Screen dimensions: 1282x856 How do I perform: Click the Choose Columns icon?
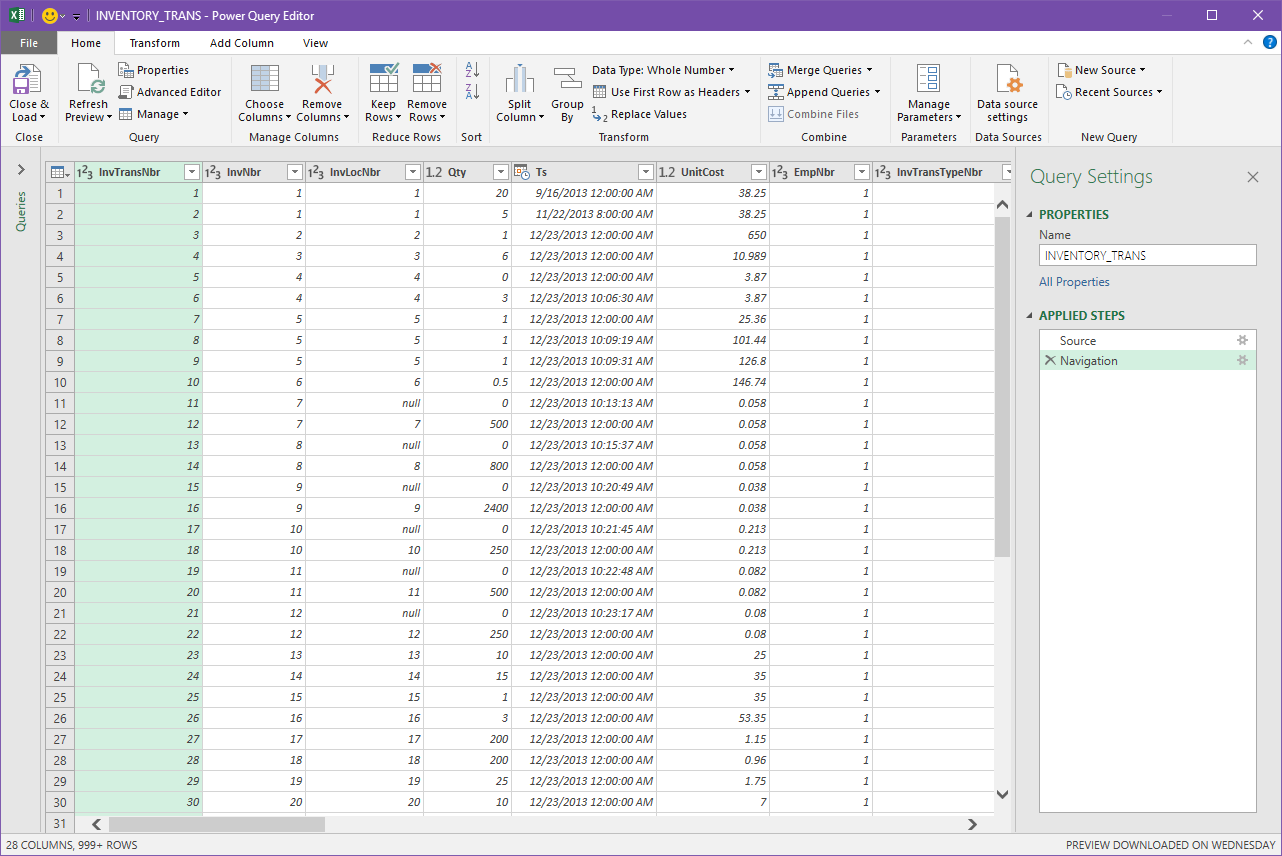coord(265,80)
